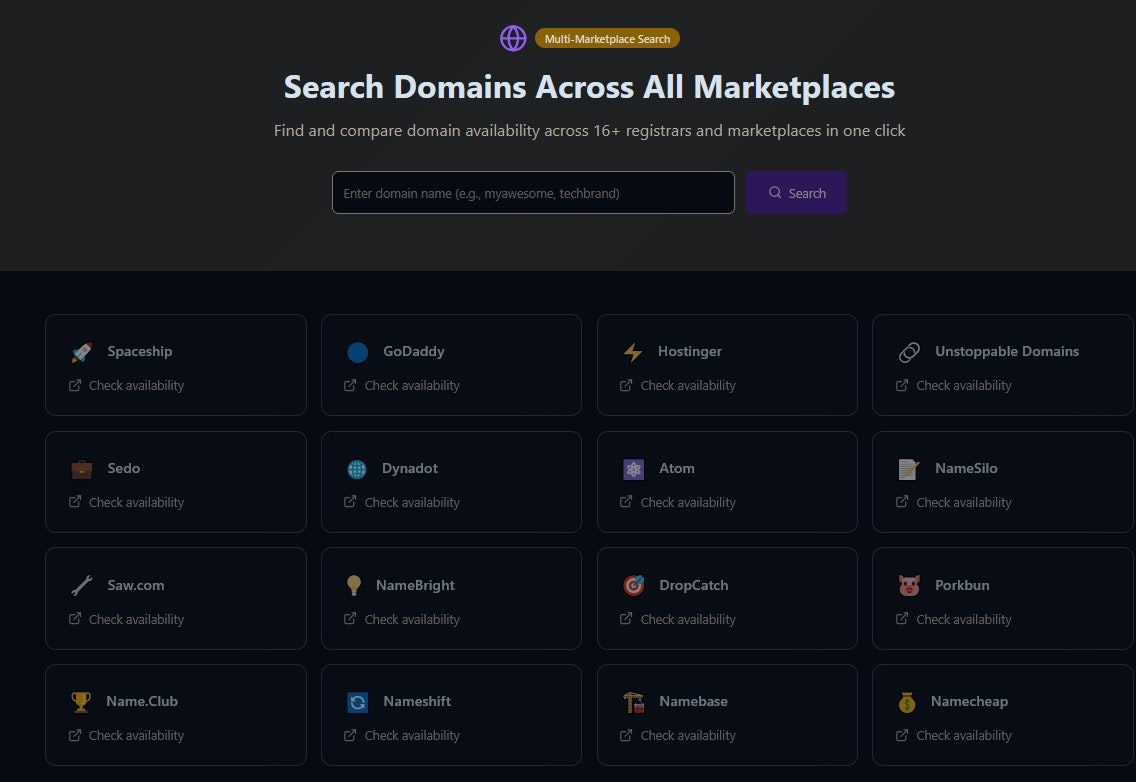Click the lightning bolt Hostinger icon
The image size is (1136, 782).
pos(633,351)
